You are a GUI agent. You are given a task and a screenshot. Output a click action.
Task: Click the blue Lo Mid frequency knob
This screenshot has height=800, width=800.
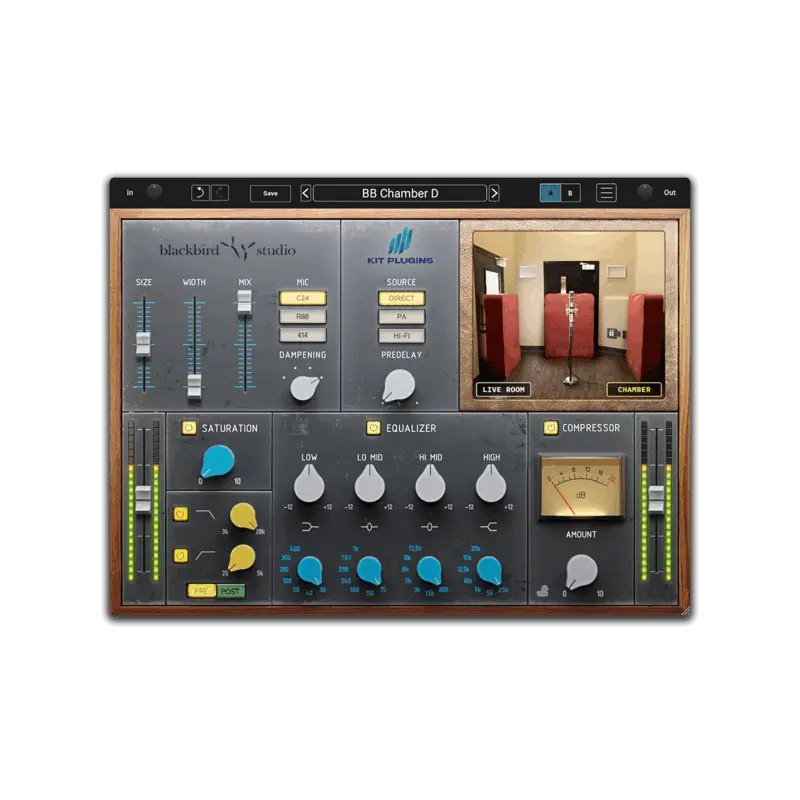click(369, 570)
